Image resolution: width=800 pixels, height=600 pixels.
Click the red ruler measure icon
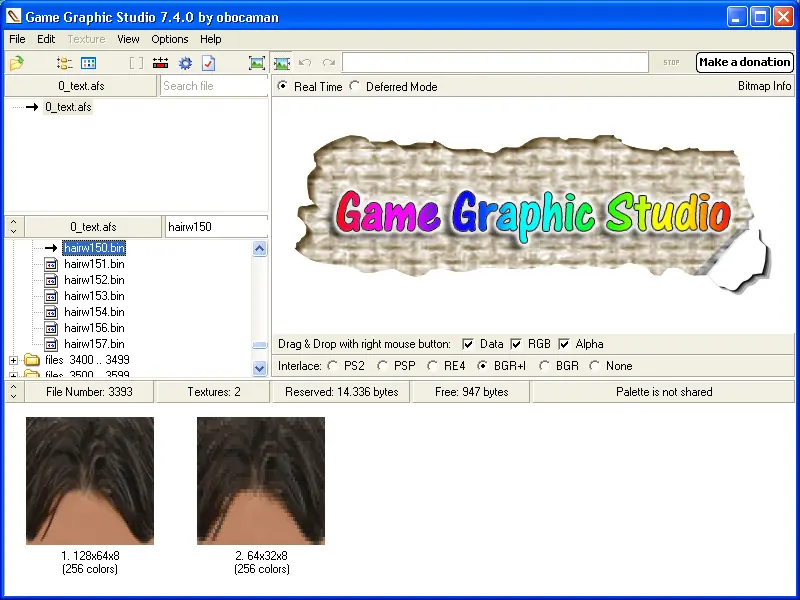tap(160, 63)
